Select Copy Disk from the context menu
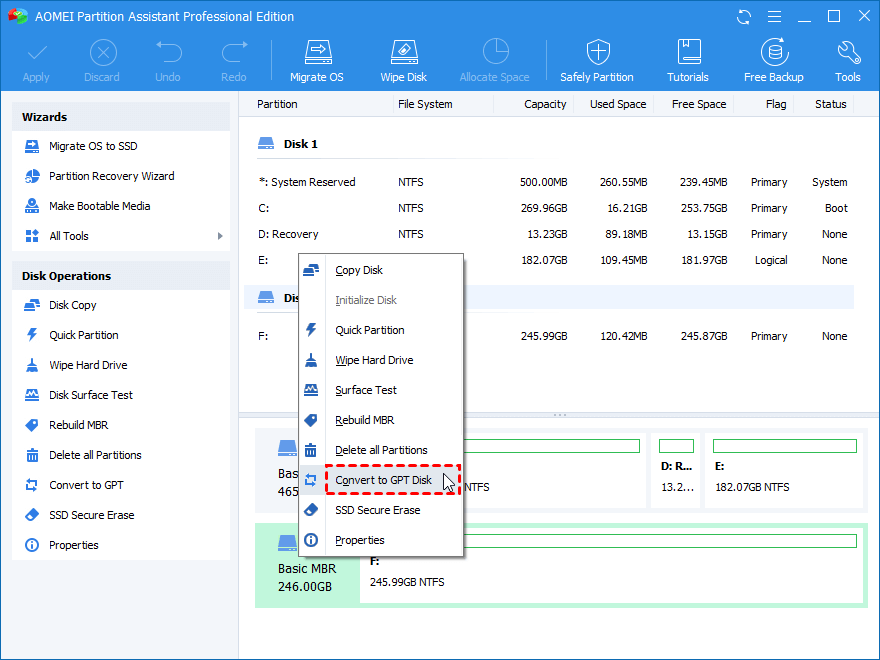 [x=359, y=270]
